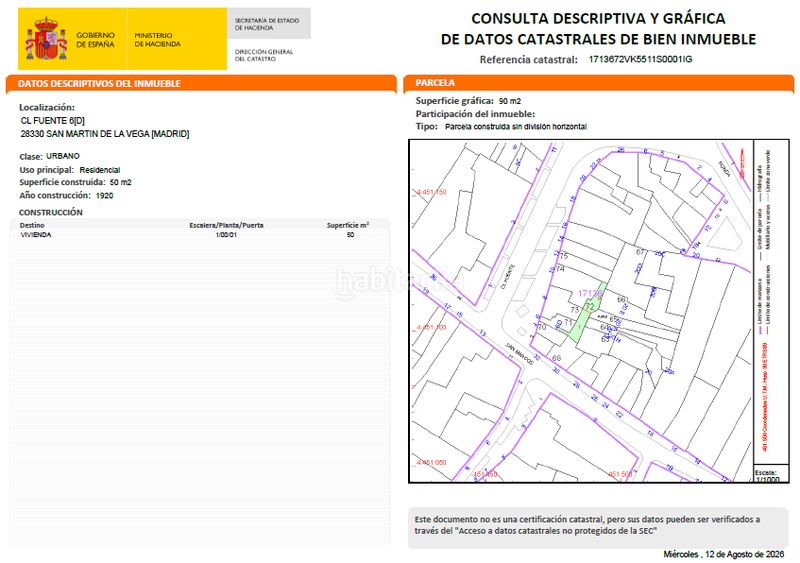
Task: Click 'Participación del inmueble:' label
Action: (x=475, y=114)
